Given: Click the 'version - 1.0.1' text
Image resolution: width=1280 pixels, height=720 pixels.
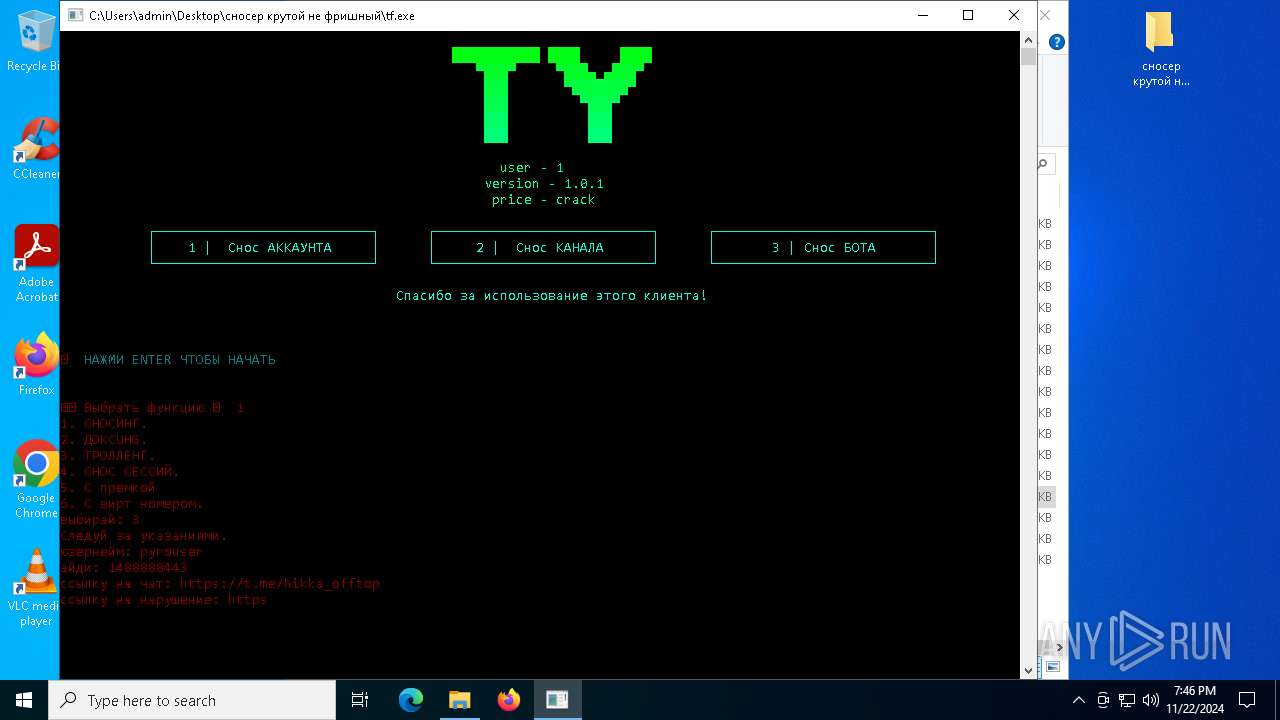Looking at the screenshot, I should pyautogui.click(x=544, y=184).
